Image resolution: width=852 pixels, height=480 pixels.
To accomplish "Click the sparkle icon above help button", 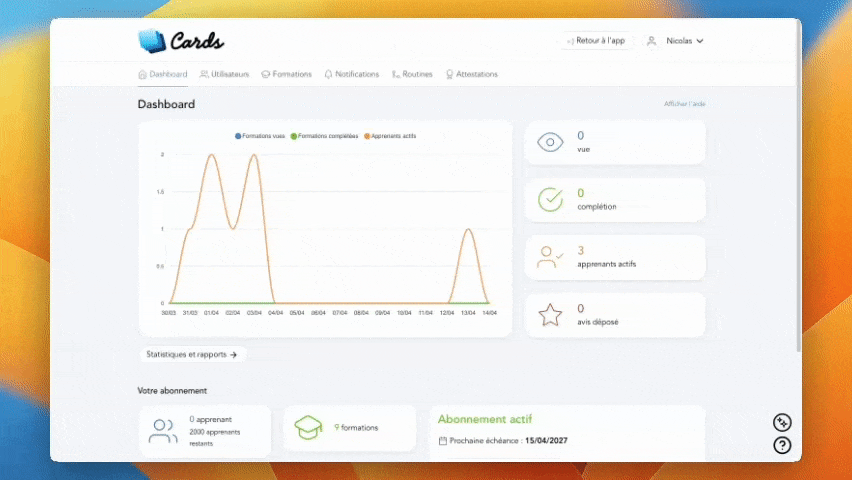I will (782, 423).
